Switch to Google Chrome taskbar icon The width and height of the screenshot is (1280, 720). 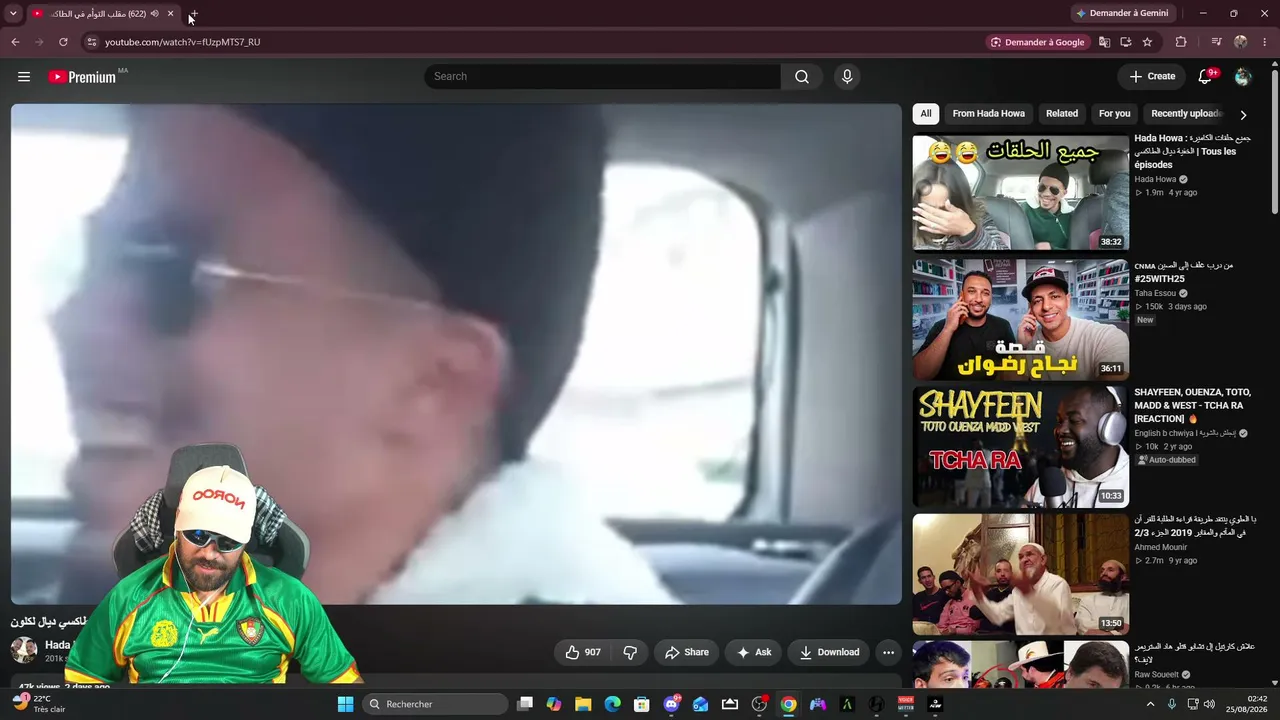click(789, 704)
